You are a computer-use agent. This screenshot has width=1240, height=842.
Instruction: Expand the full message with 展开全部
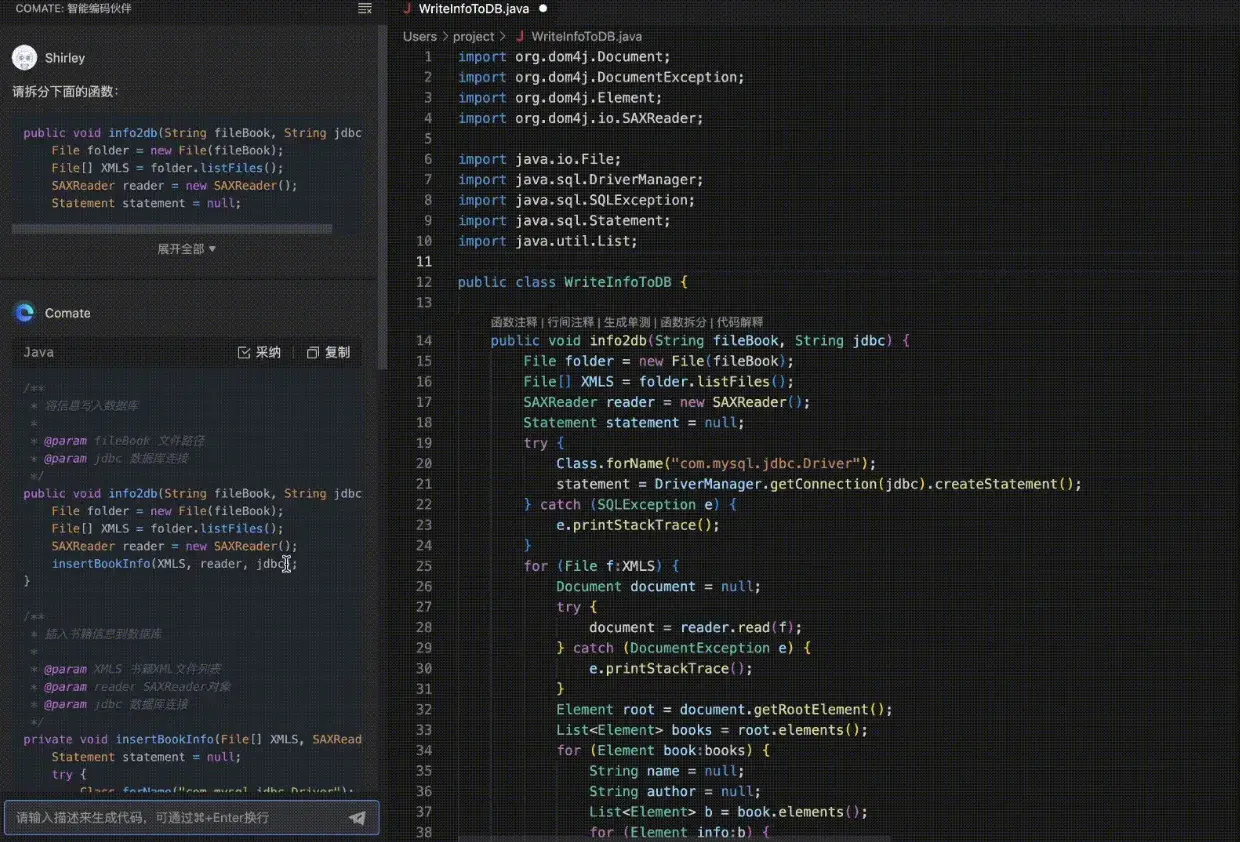click(186, 249)
